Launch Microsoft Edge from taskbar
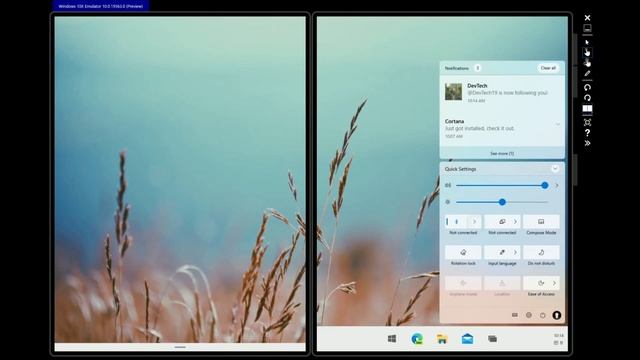This screenshot has width=640, height=360. click(x=417, y=339)
